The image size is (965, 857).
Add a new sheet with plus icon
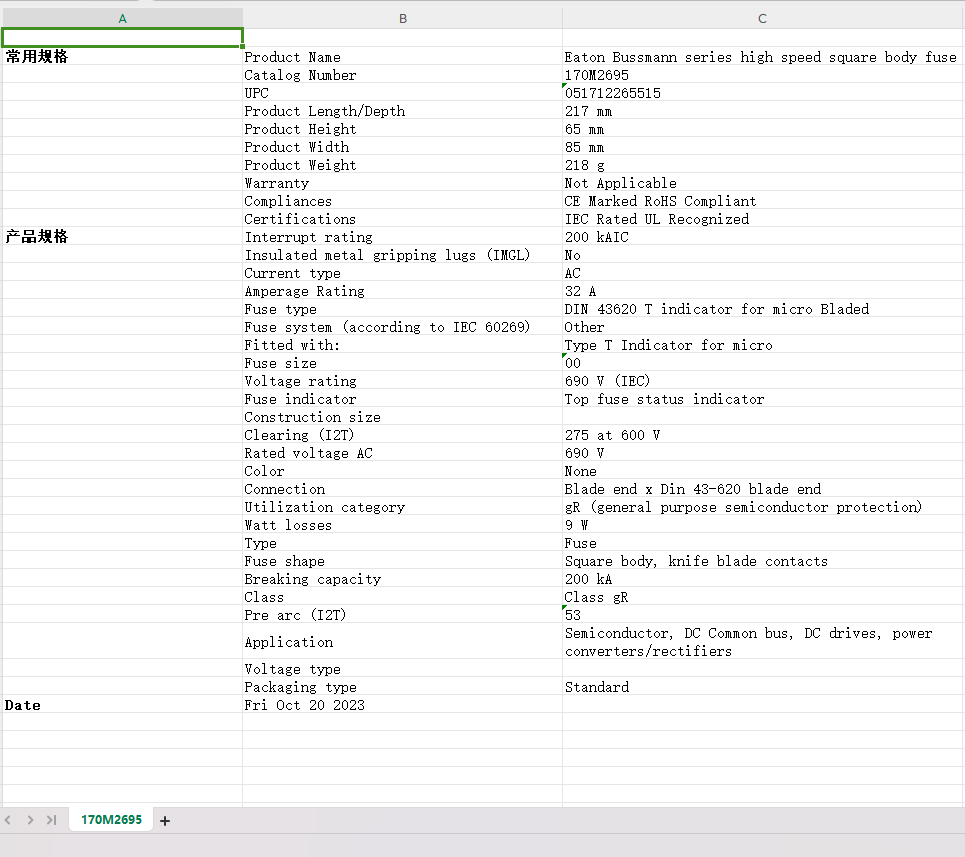click(x=165, y=821)
